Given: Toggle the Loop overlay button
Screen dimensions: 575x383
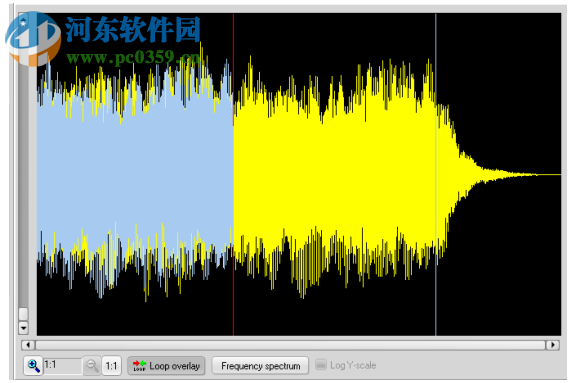Looking at the screenshot, I should 166,366.
